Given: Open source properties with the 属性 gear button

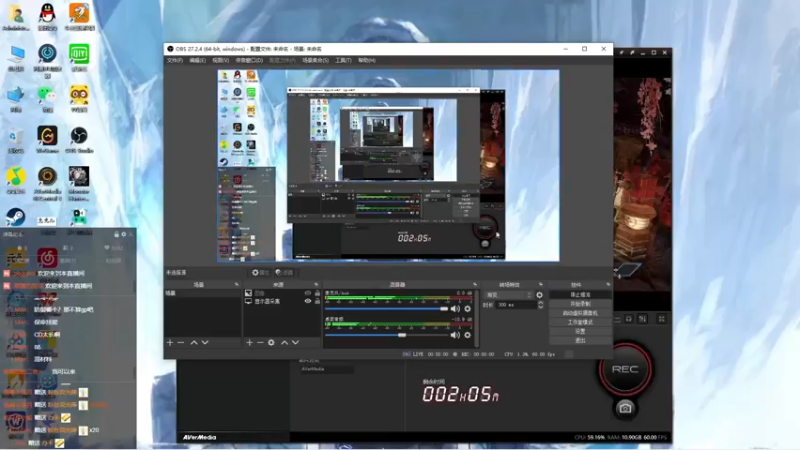Looking at the screenshot, I should point(260,272).
